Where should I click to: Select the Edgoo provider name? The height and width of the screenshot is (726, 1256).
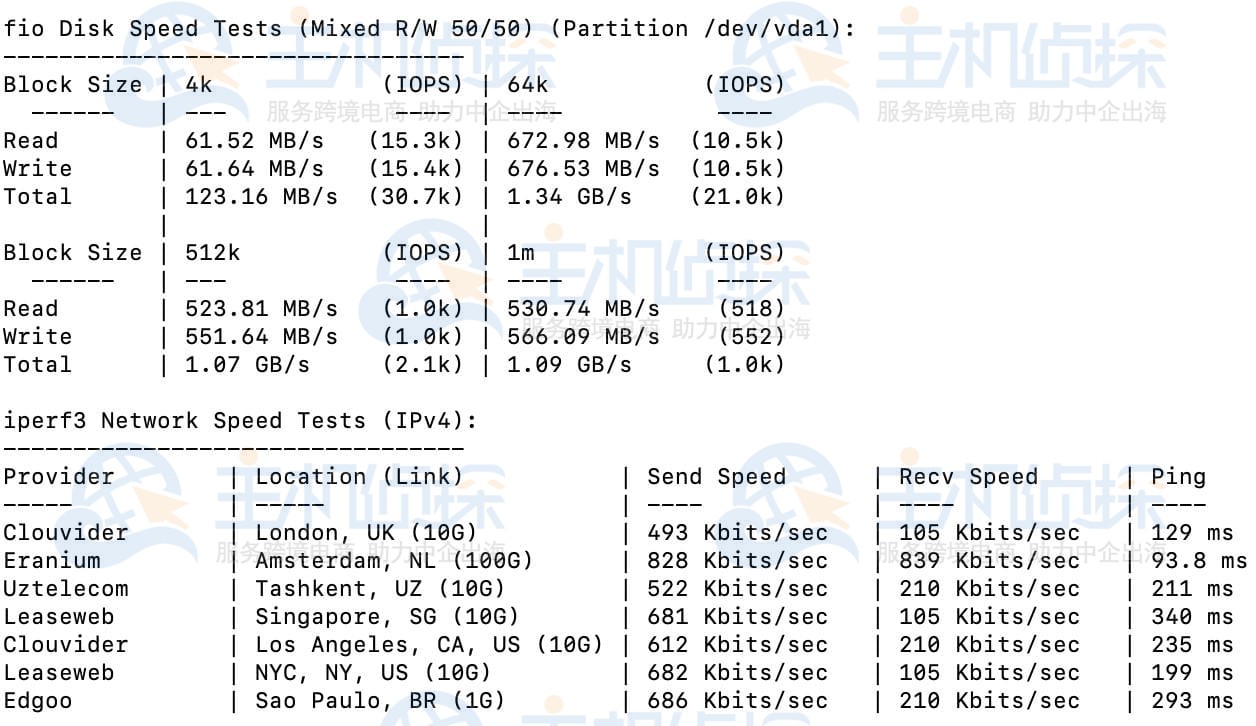pyautogui.click(x=37, y=701)
